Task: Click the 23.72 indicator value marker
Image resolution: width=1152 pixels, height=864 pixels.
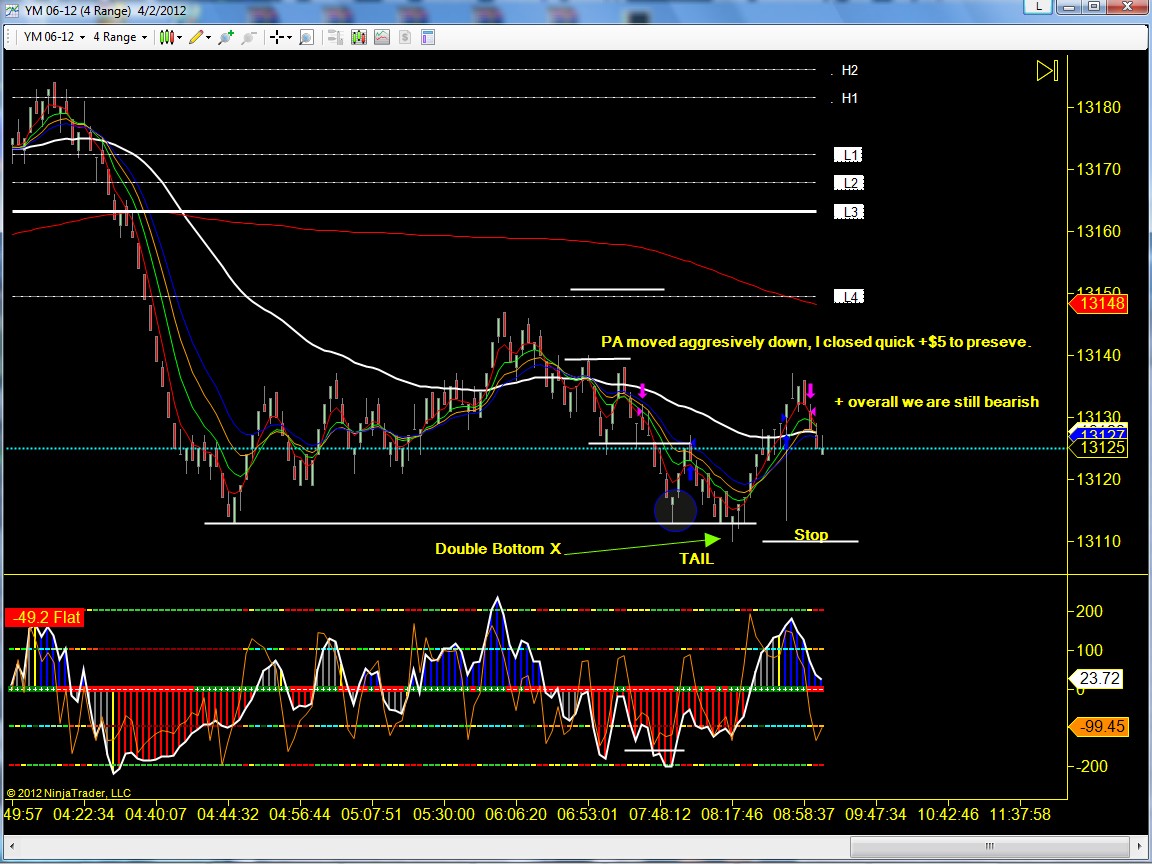Action: [1096, 678]
